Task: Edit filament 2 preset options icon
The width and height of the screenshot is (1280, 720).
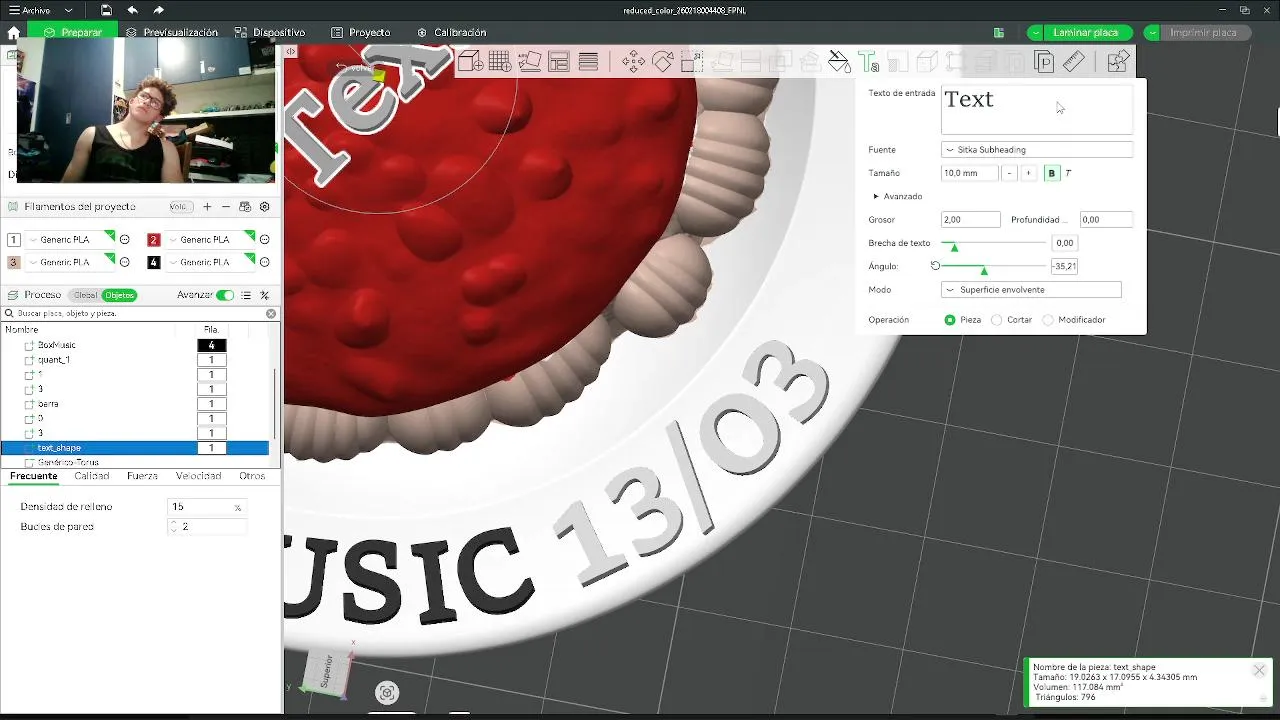Action: [x=265, y=240]
